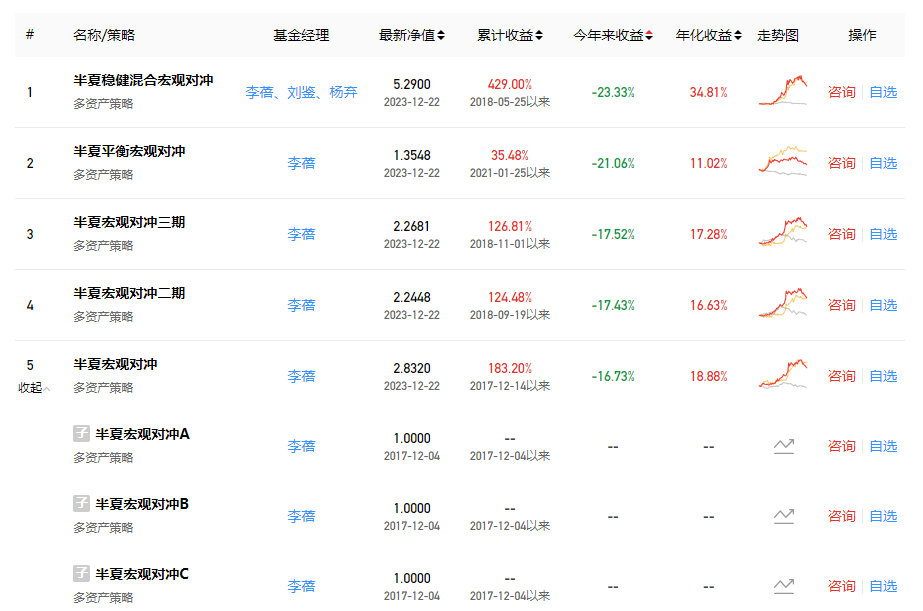
Task: Click the 子 badge of 半夏宏观对冲A
Action: coord(81,434)
